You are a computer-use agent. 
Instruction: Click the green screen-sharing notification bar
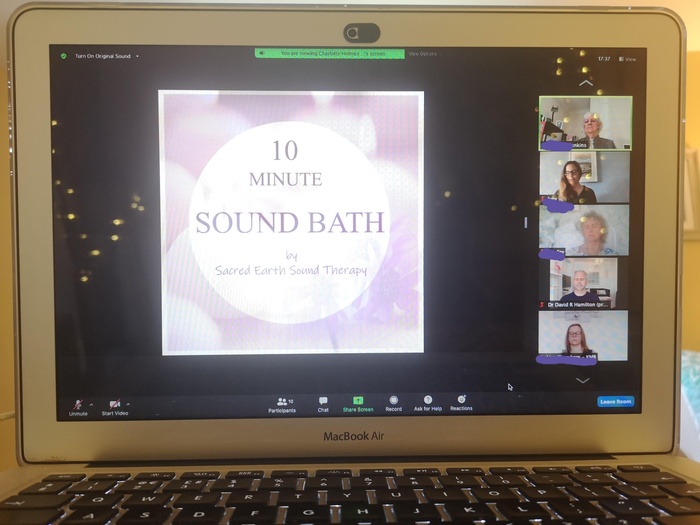pos(330,54)
